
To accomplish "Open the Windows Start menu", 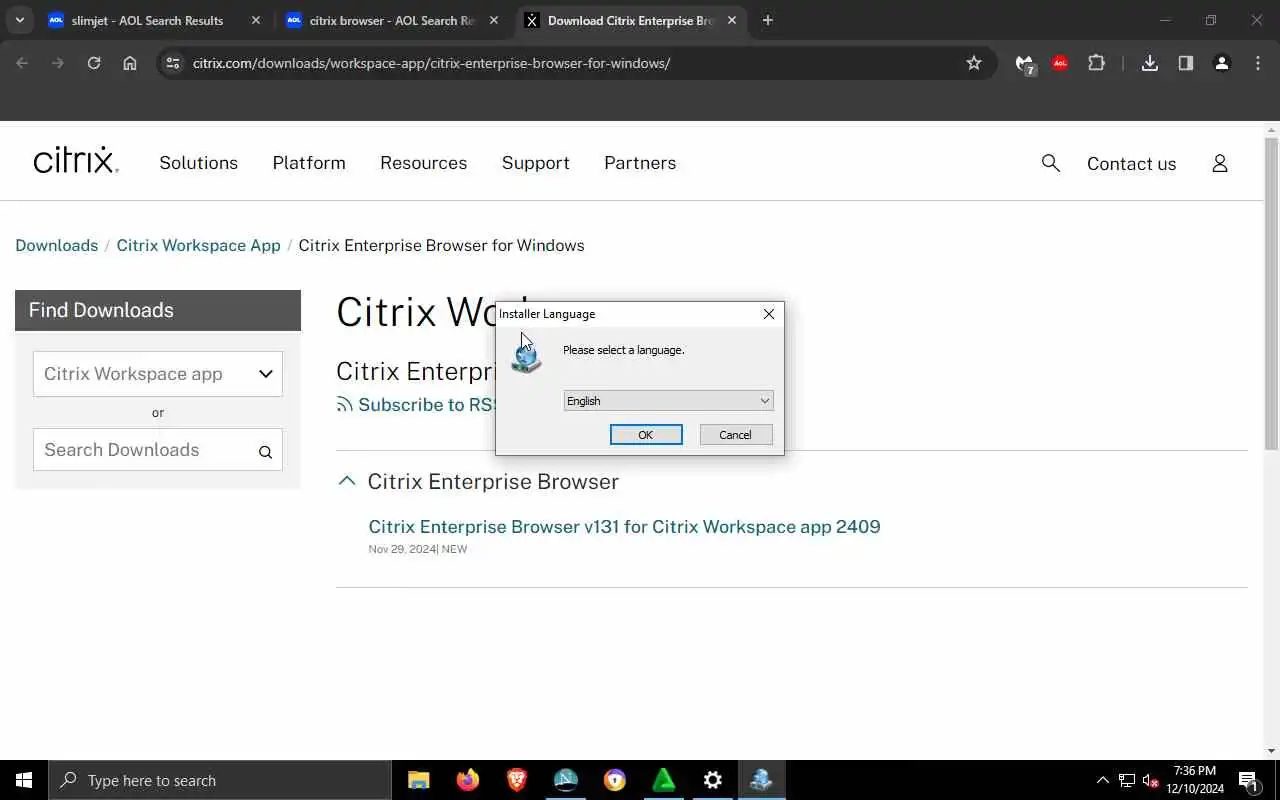I will coord(24,780).
